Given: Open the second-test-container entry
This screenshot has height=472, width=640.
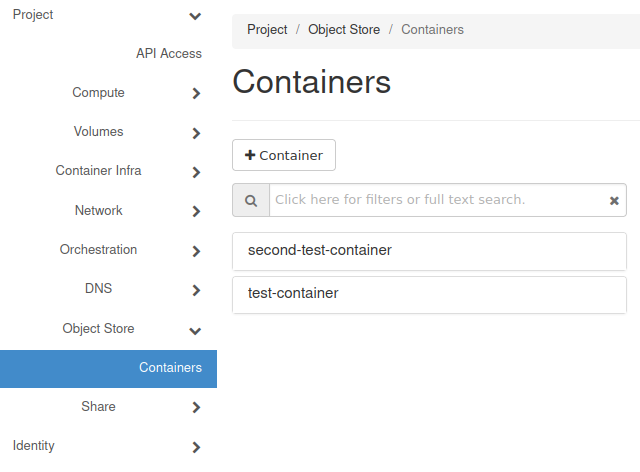Looking at the screenshot, I should [320, 250].
